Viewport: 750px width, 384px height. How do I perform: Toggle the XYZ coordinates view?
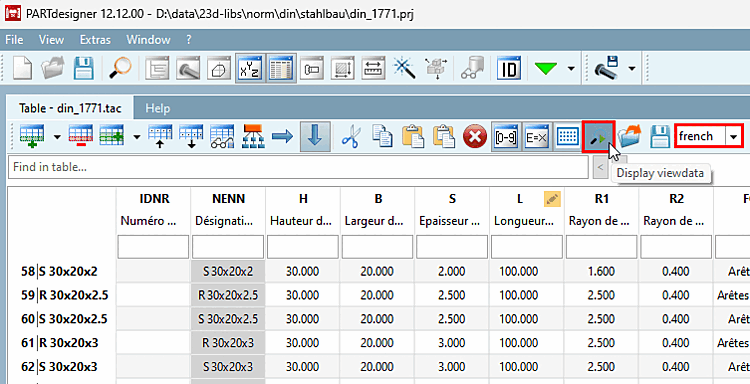click(251, 68)
